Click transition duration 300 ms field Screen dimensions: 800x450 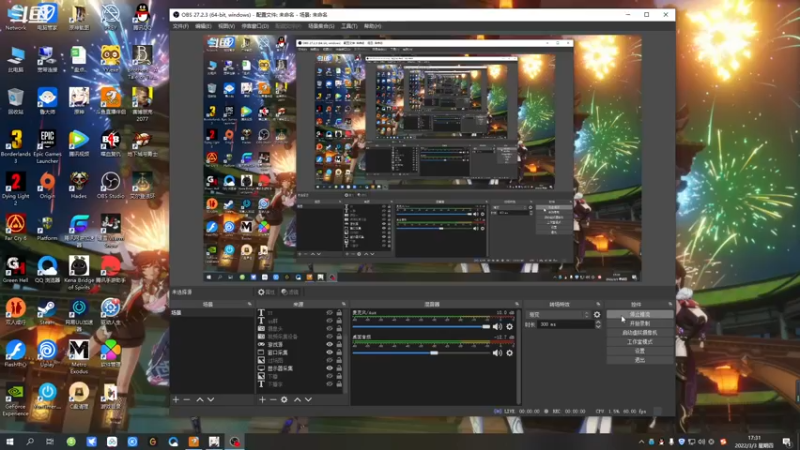pyautogui.click(x=565, y=324)
